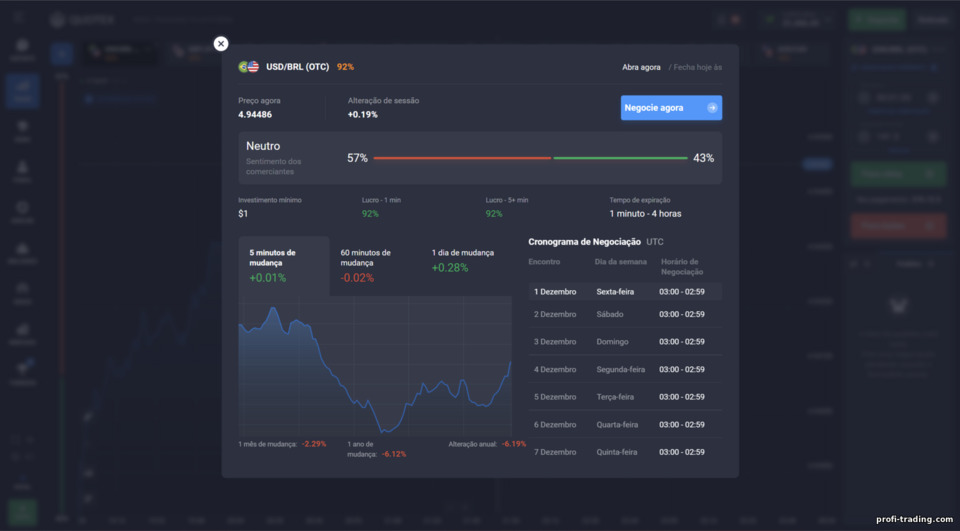Click the +0.28% one-day change value
Viewport: 960px width, 531px height.
(450, 268)
